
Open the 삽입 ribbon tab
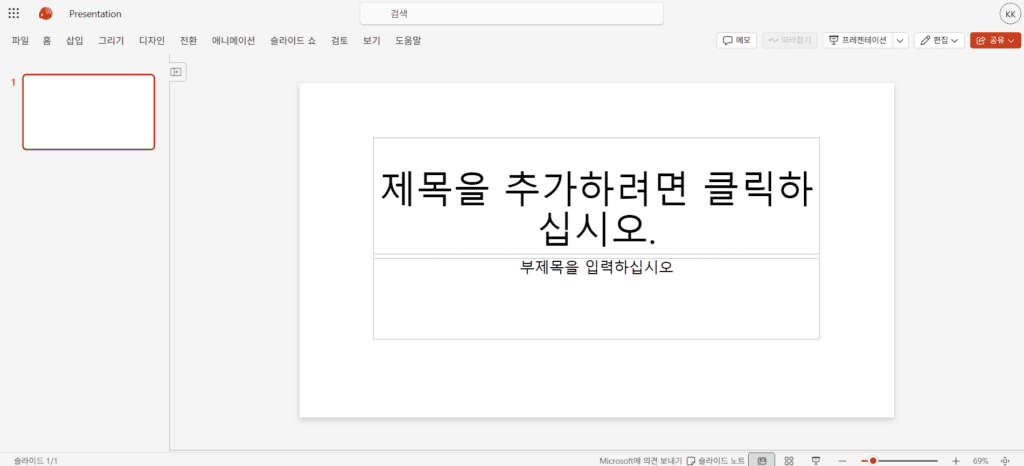pos(75,41)
